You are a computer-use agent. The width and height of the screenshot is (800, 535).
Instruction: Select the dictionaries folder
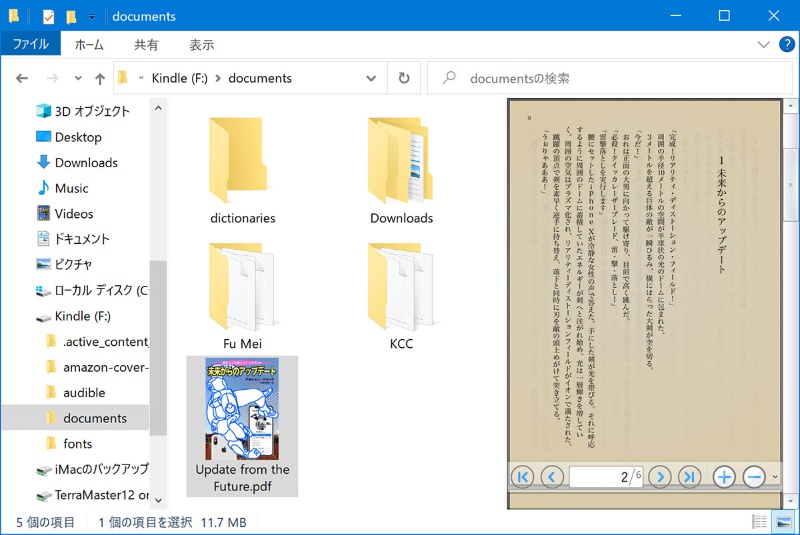[x=242, y=171]
